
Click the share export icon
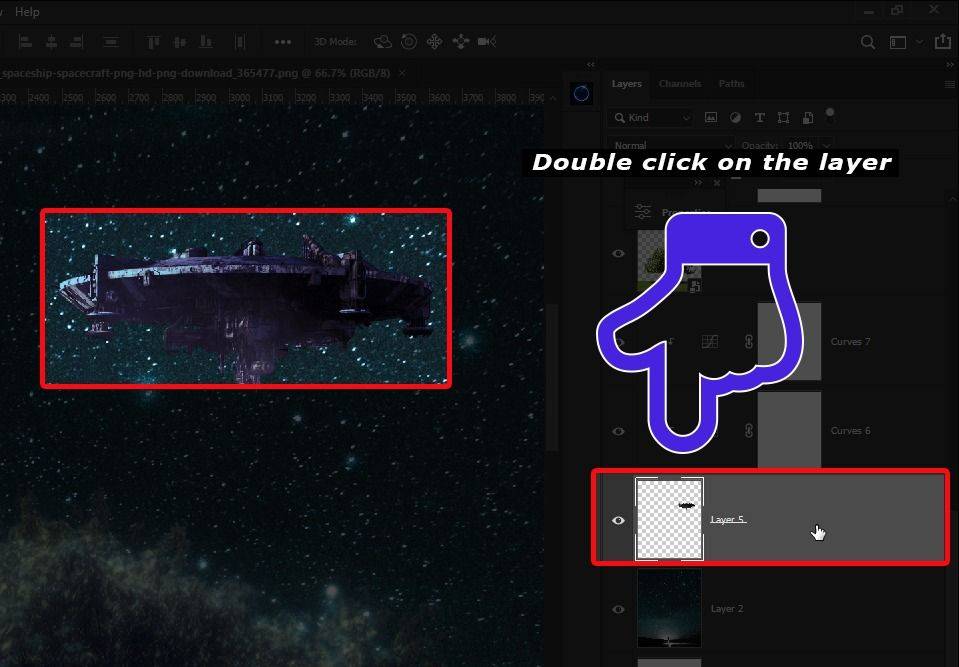[x=942, y=42]
